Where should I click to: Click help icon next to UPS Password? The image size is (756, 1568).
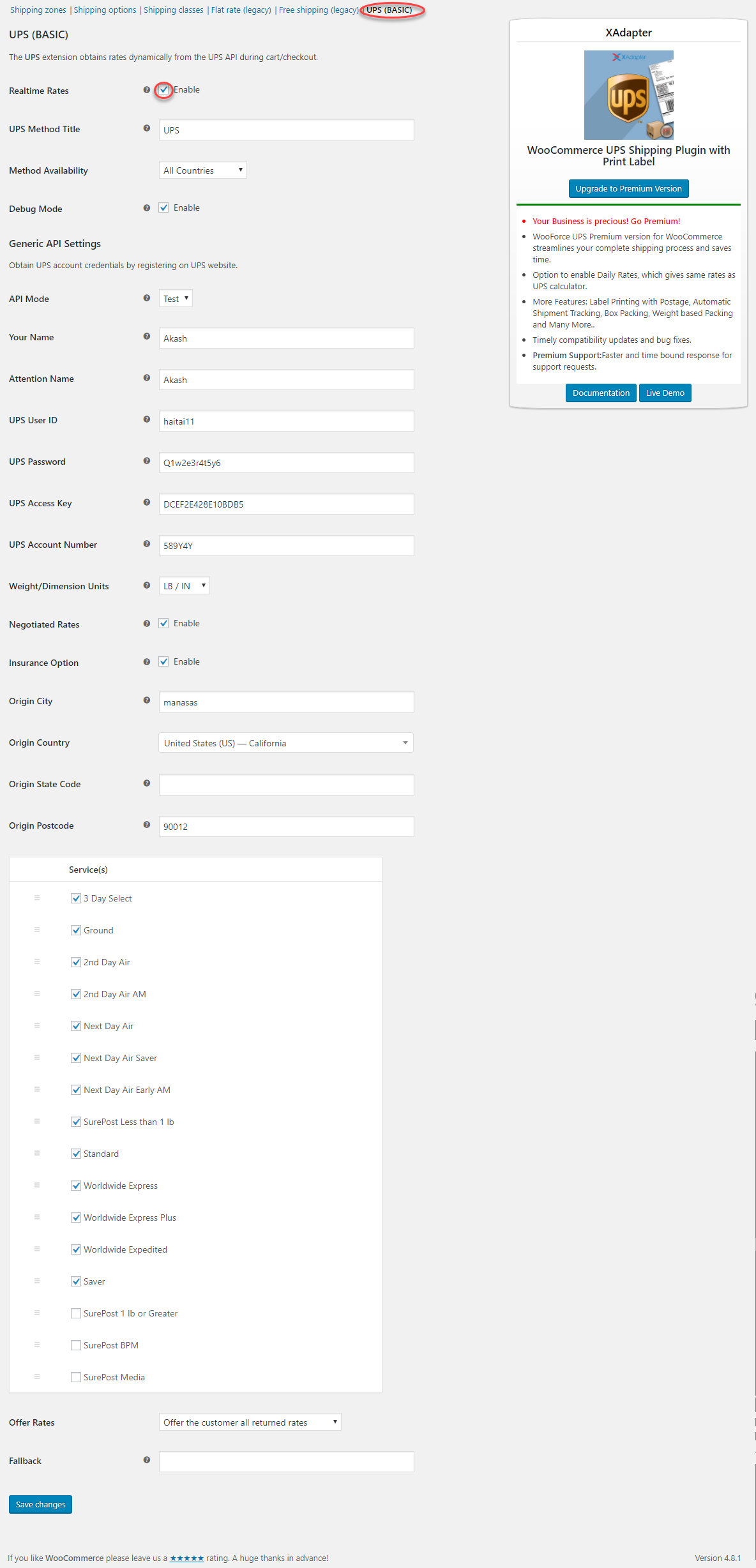click(147, 461)
